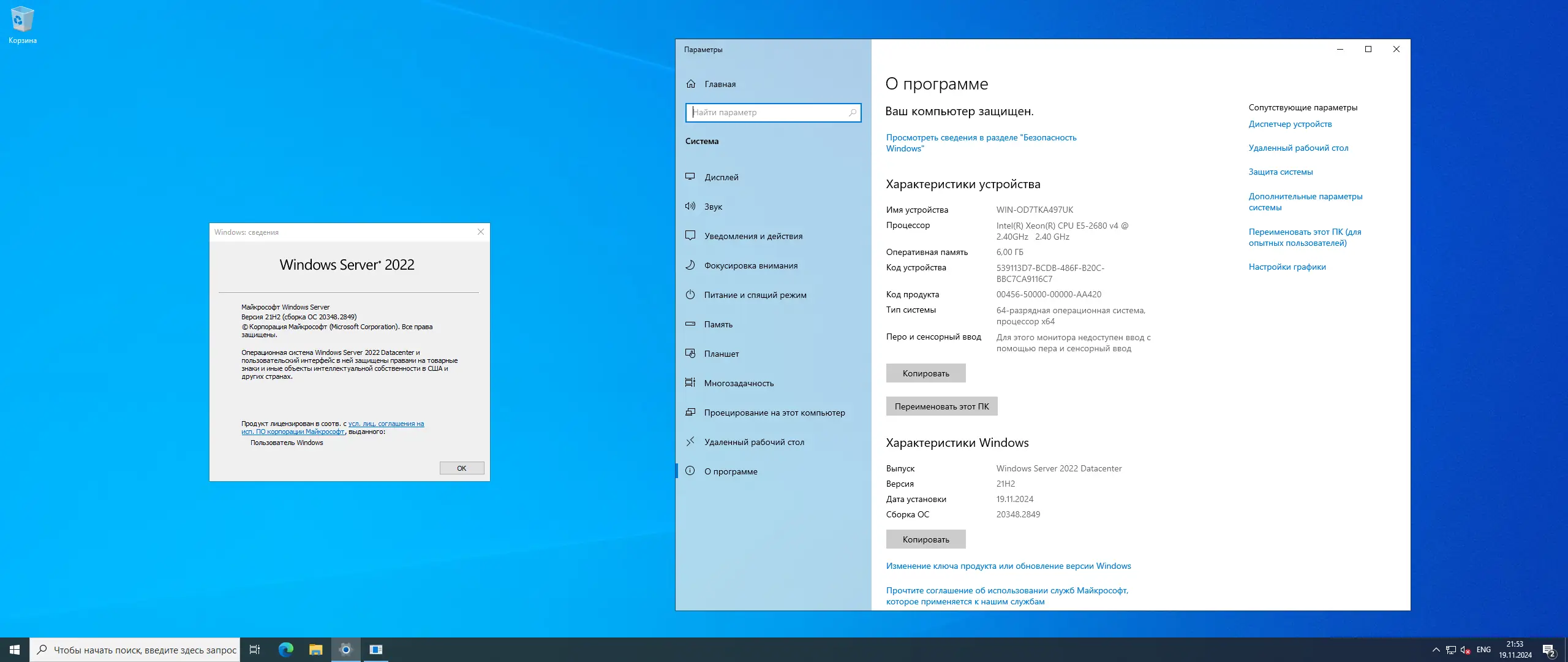Switch input language via ENG indicator
The width and height of the screenshot is (1568, 662).
[x=1483, y=650]
